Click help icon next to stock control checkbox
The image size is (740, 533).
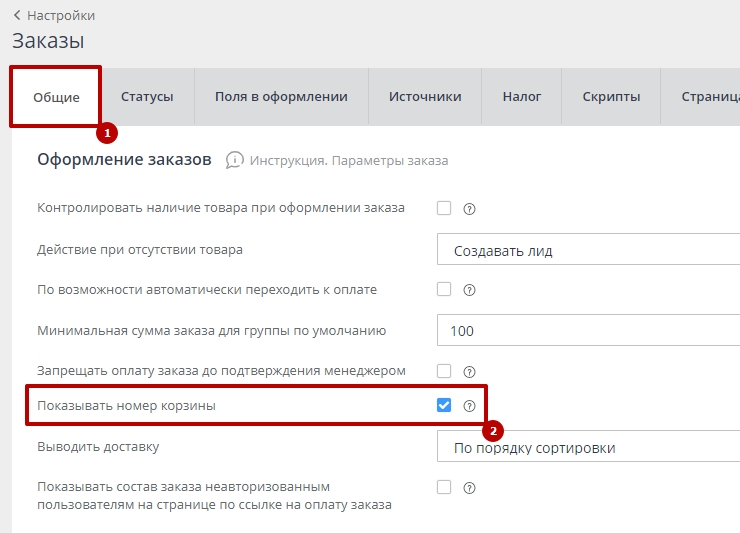click(469, 209)
